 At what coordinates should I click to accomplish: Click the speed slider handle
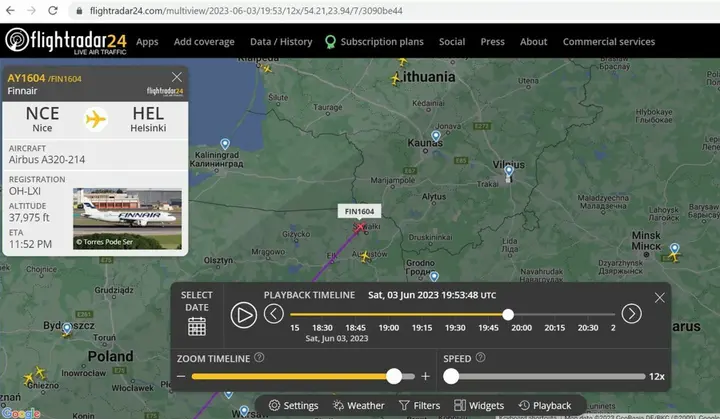451,376
